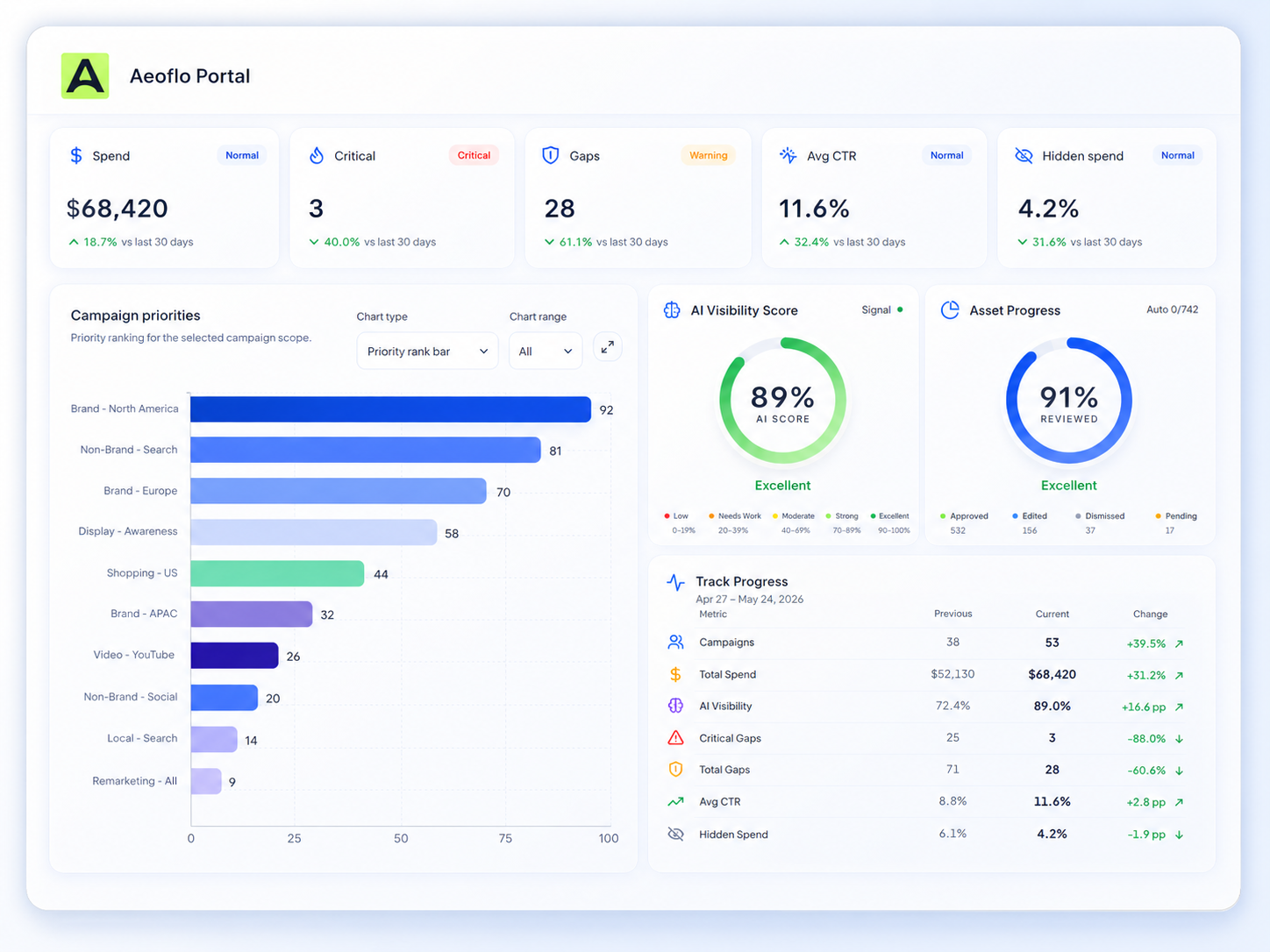Click the Dismissed legend entry

1100,522
